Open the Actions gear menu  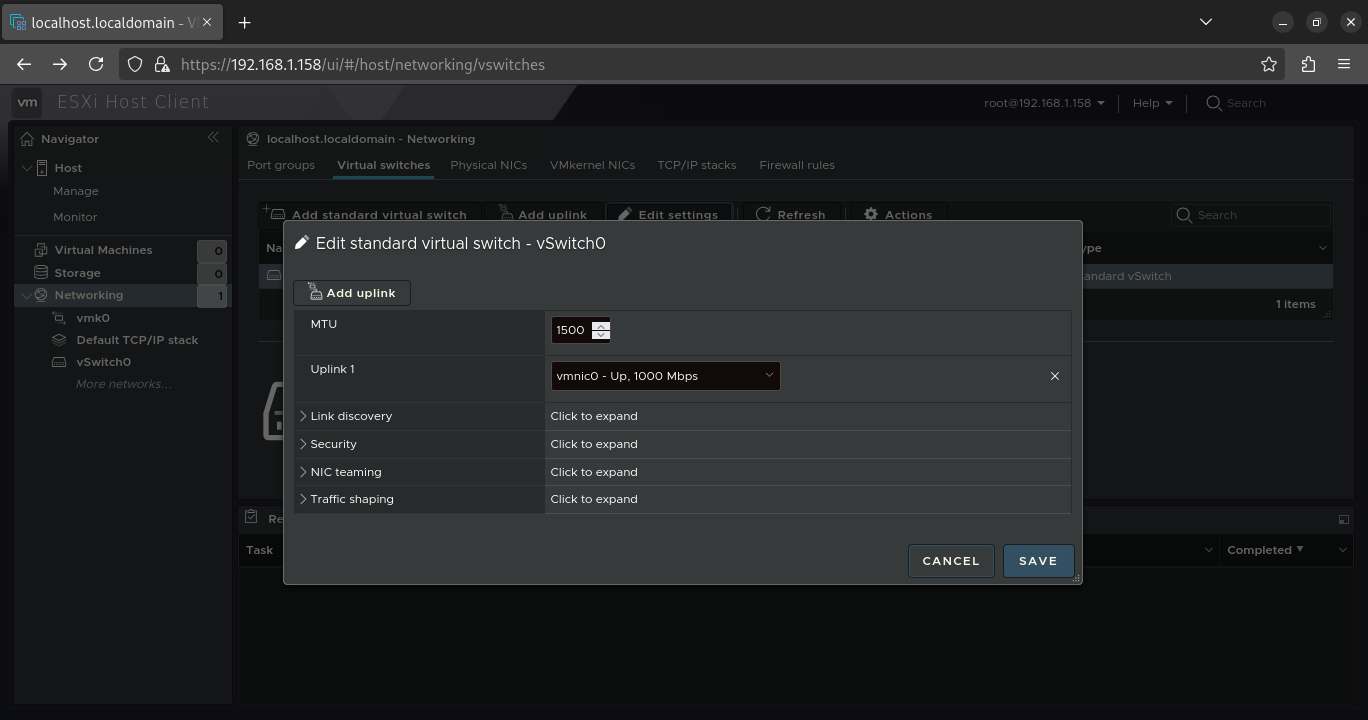[x=898, y=214]
